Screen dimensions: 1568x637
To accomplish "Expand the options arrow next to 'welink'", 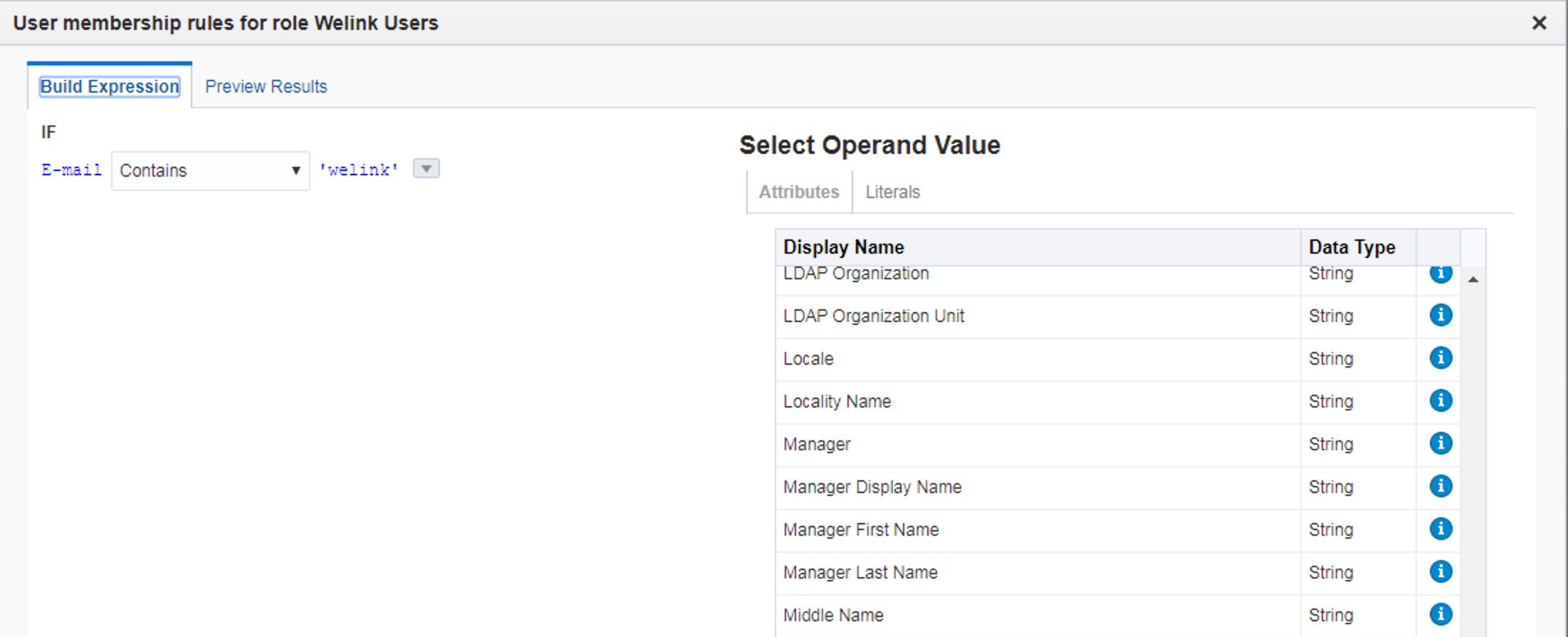I will [x=426, y=169].
